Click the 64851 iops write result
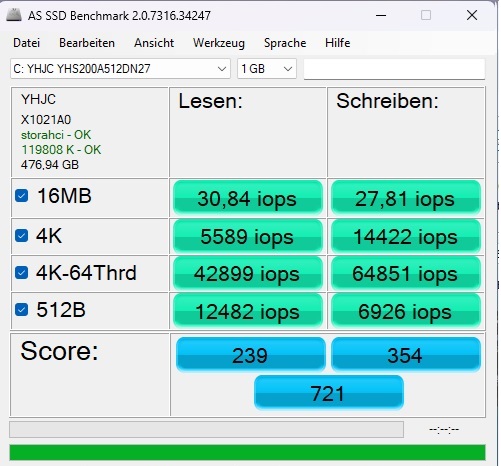 point(406,274)
